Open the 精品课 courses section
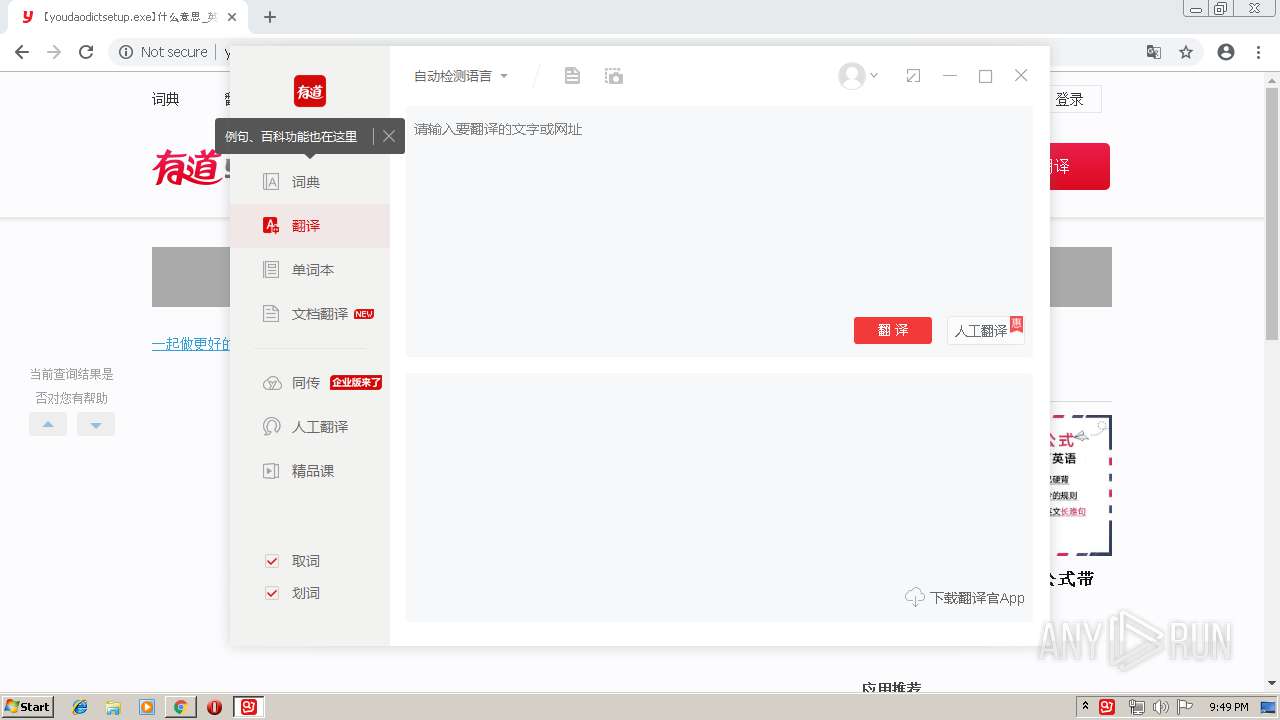Image resolution: width=1280 pixels, height=720 pixels. (x=310, y=471)
